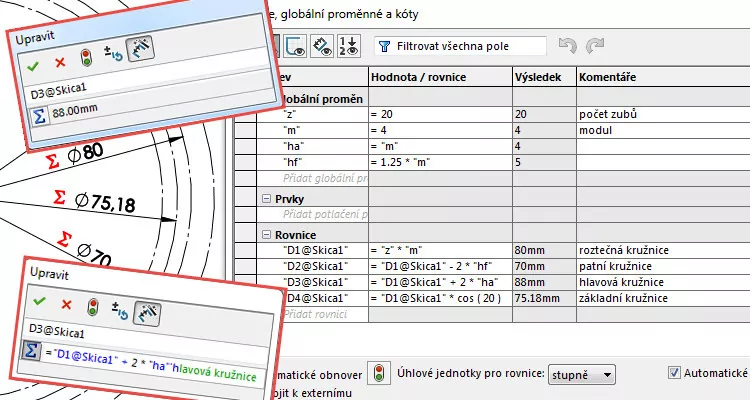Image resolution: width=750 pixels, height=400 pixels.
Task: Select equation cell = "D1@Skica1" - 2 * "hf"
Action: [x=440, y=266]
